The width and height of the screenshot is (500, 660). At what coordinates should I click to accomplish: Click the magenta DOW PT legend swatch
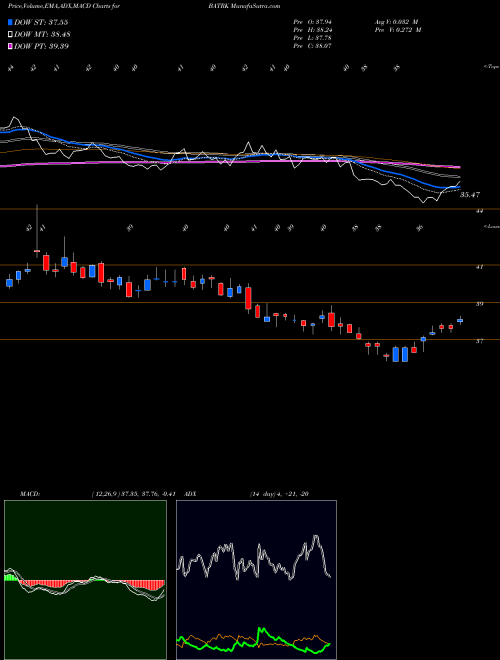pos(10,46)
